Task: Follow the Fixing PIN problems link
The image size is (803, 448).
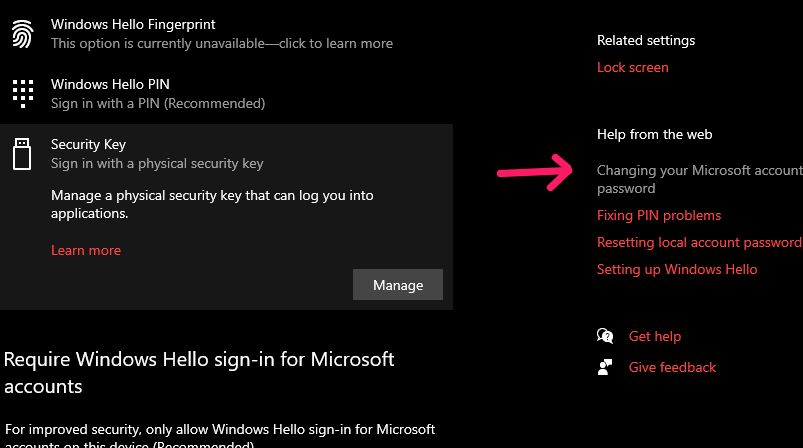Action: pyautogui.click(x=658, y=215)
